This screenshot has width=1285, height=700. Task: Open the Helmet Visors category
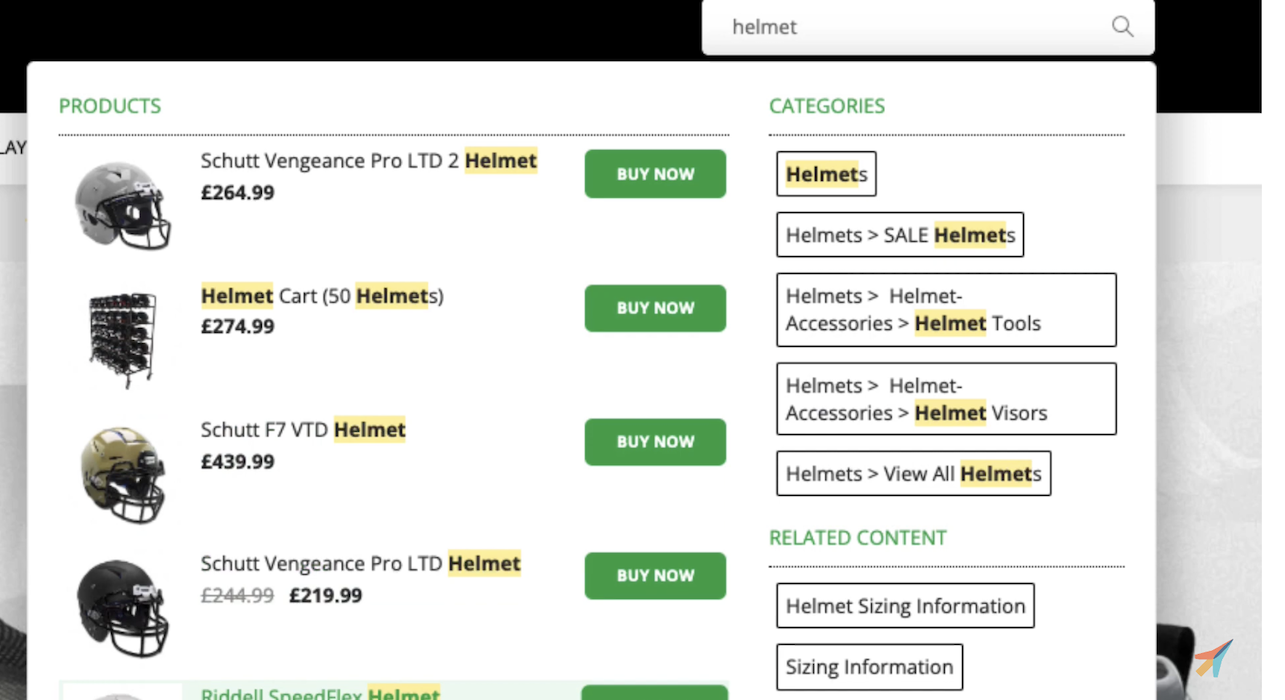tap(946, 399)
